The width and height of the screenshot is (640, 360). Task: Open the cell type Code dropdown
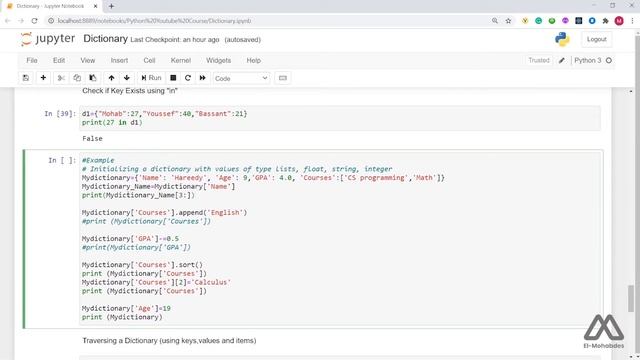[241, 78]
